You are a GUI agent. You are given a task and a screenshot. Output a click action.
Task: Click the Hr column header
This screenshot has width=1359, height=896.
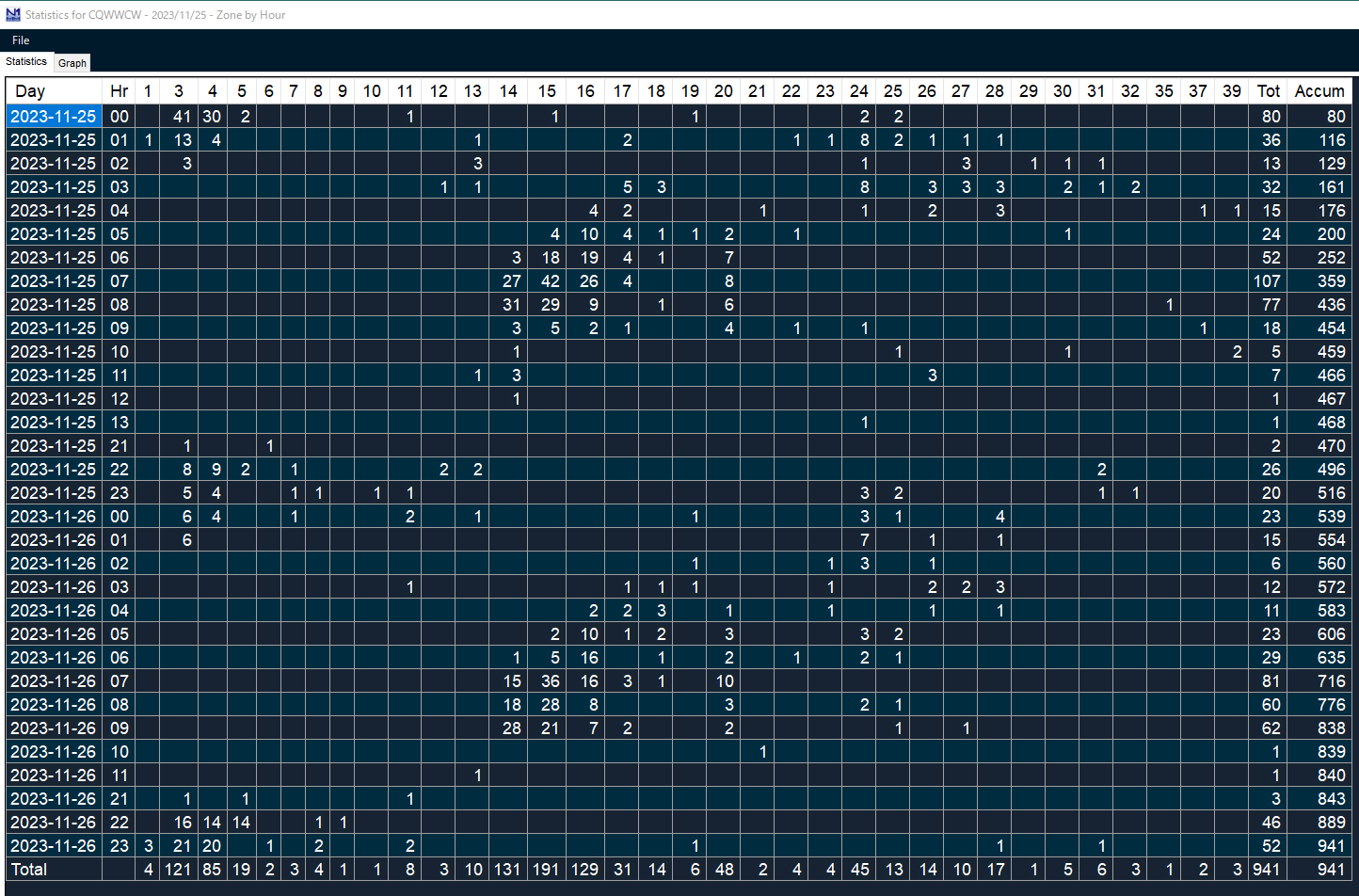(119, 91)
